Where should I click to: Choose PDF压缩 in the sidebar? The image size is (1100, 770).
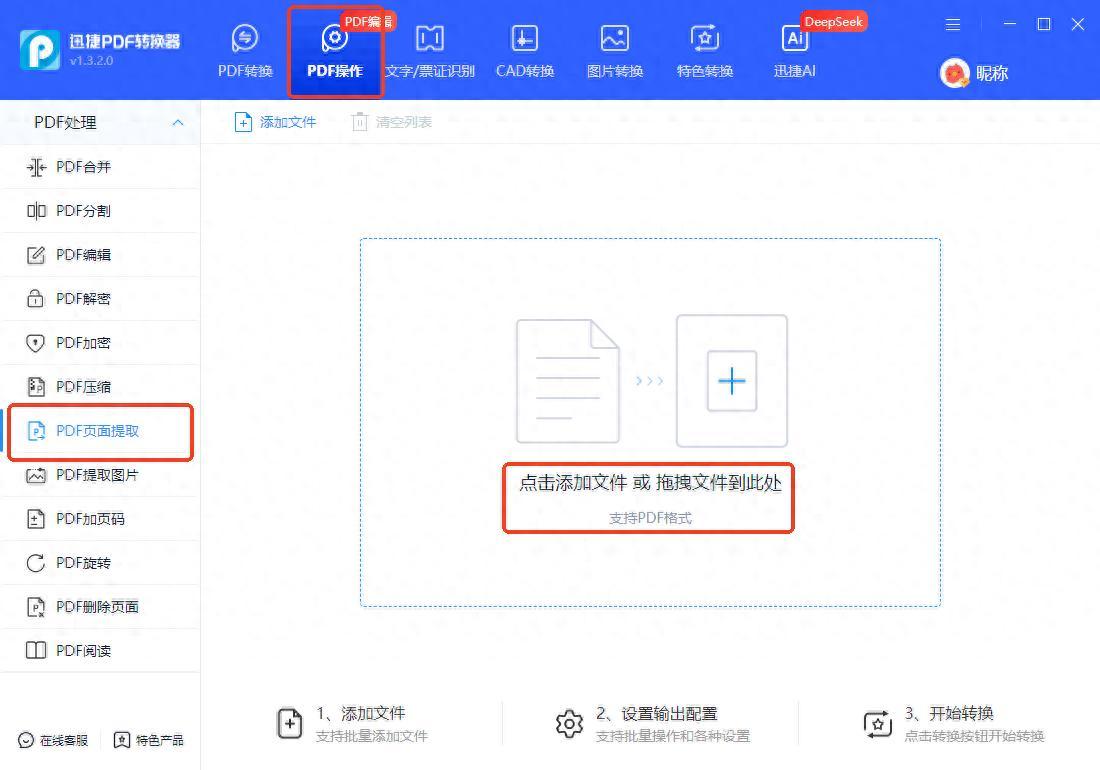pos(83,387)
